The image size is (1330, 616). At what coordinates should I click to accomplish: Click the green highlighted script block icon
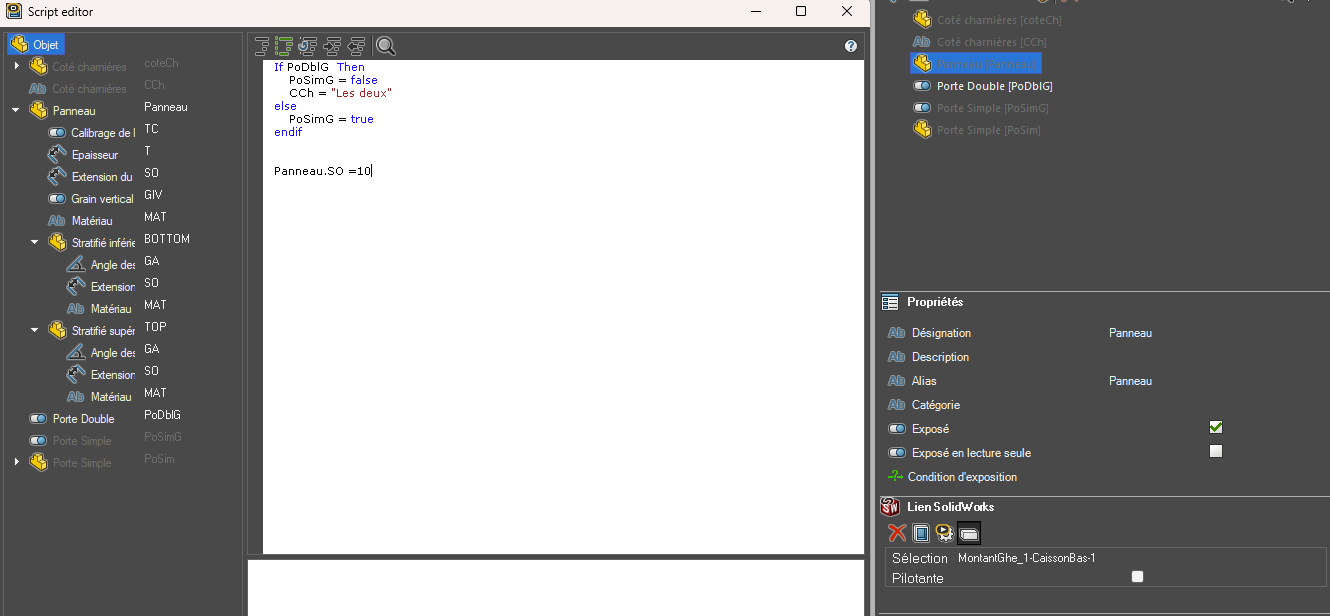[x=284, y=45]
